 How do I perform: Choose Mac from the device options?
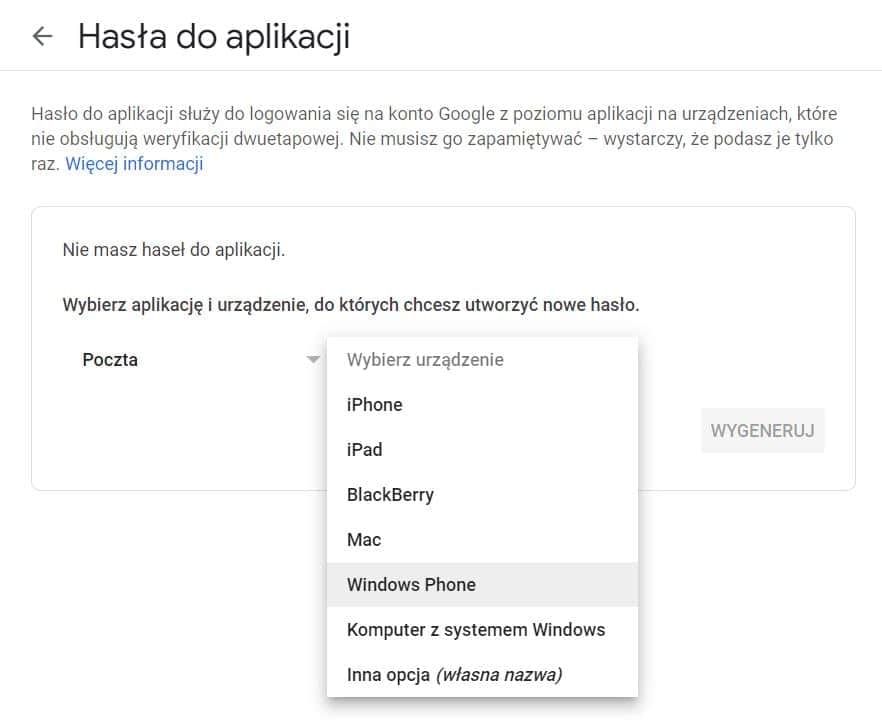pyautogui.click(x=363, y=539)
